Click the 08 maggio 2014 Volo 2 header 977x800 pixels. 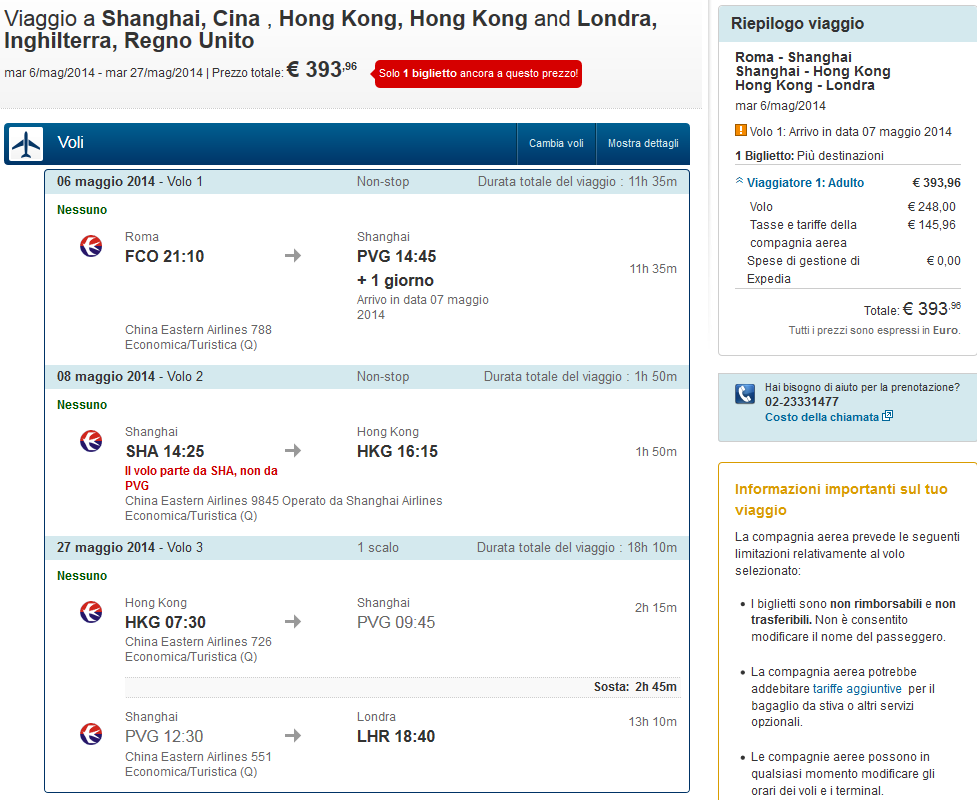(x=367, y=377)
